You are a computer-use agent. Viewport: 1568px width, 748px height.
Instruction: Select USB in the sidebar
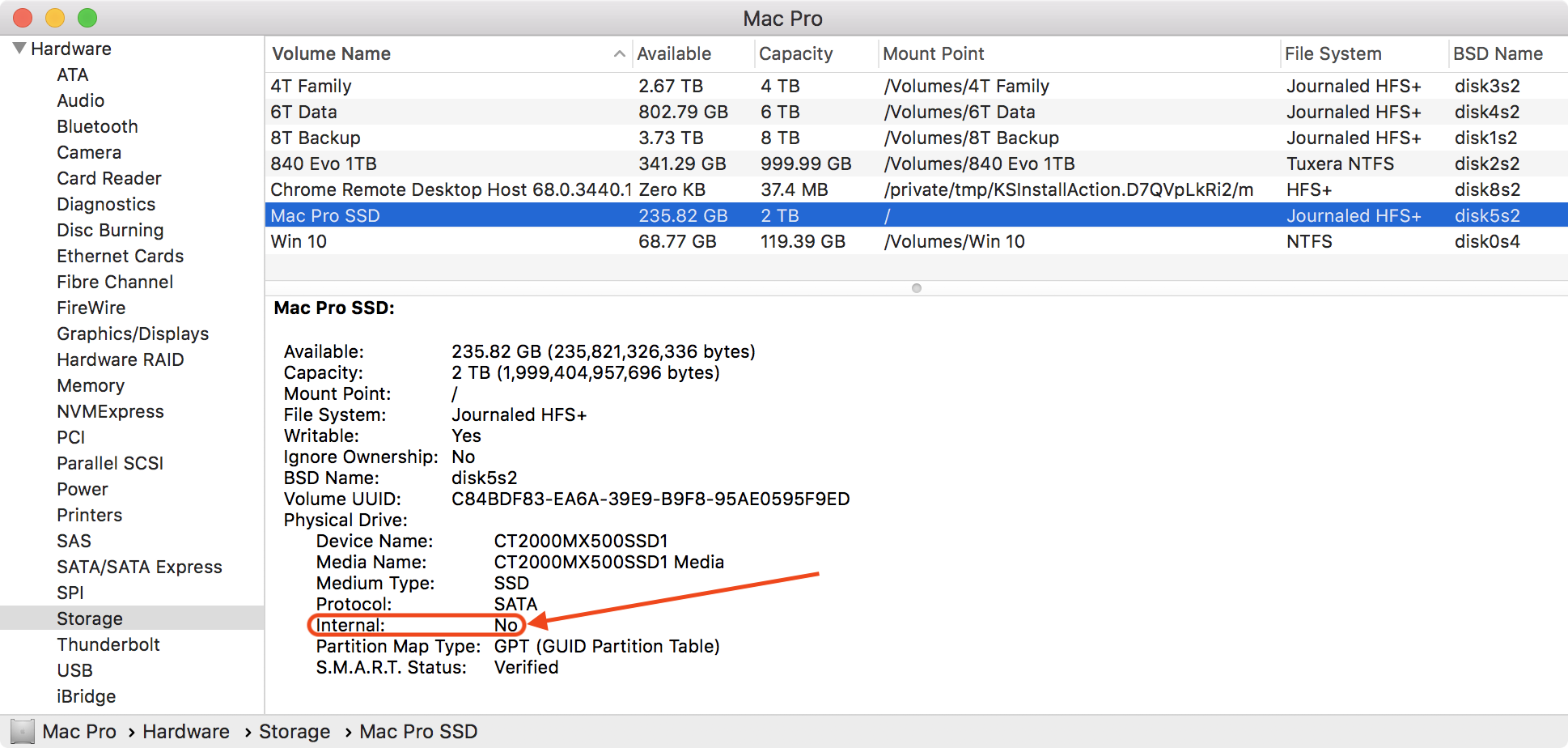click(75, 670)
